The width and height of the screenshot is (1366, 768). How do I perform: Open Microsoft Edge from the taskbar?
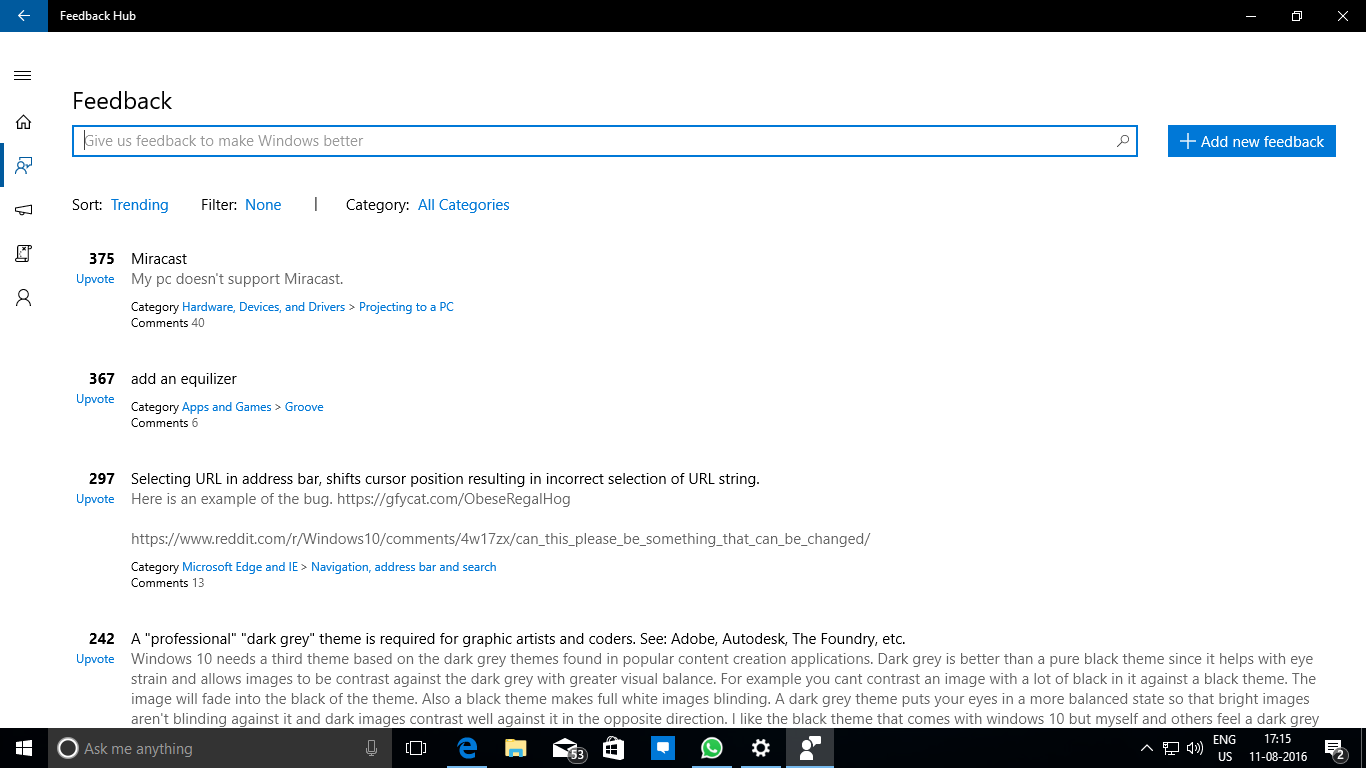466,748
